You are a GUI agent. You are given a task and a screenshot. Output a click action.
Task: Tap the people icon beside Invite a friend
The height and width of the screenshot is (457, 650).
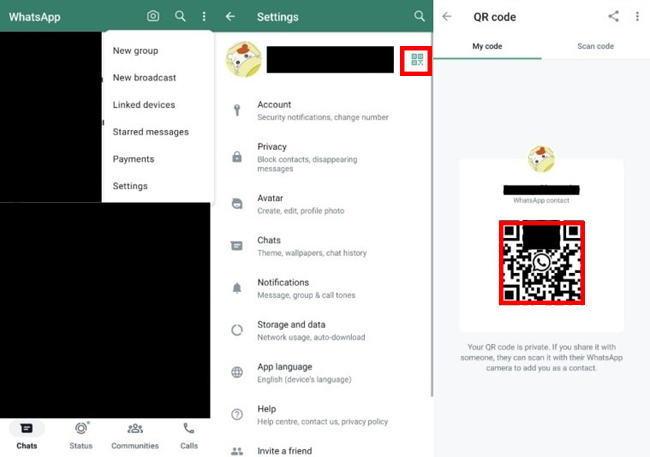coord(237,451)
